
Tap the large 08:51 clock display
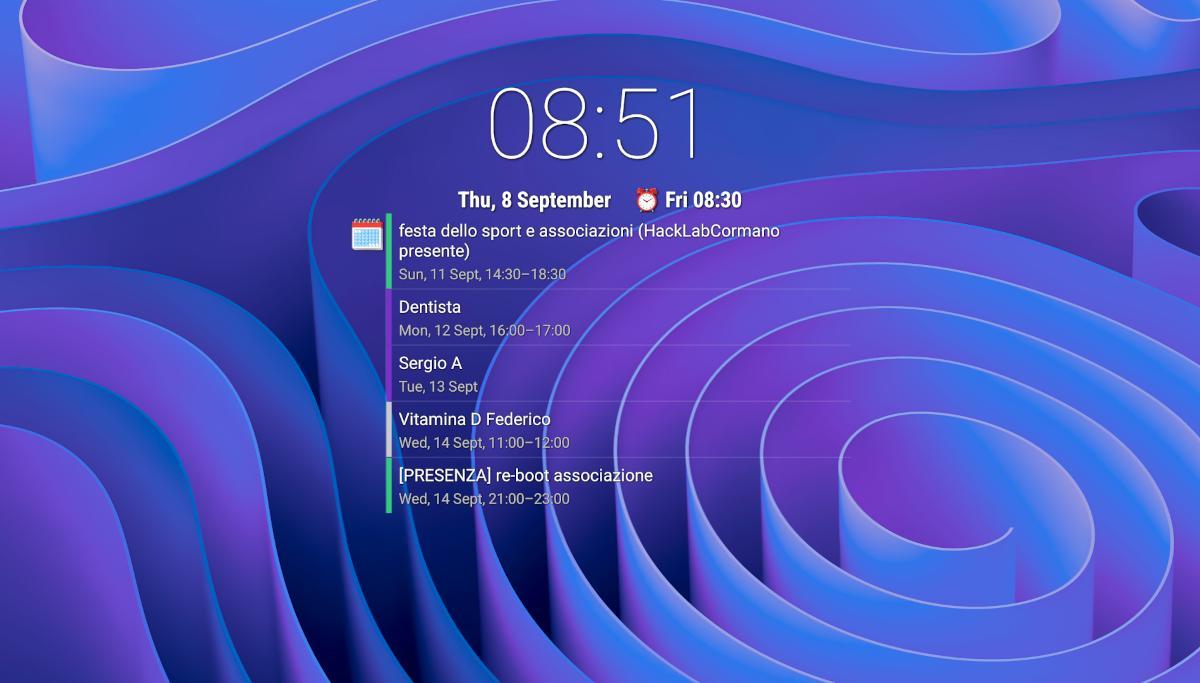point(594,124)
